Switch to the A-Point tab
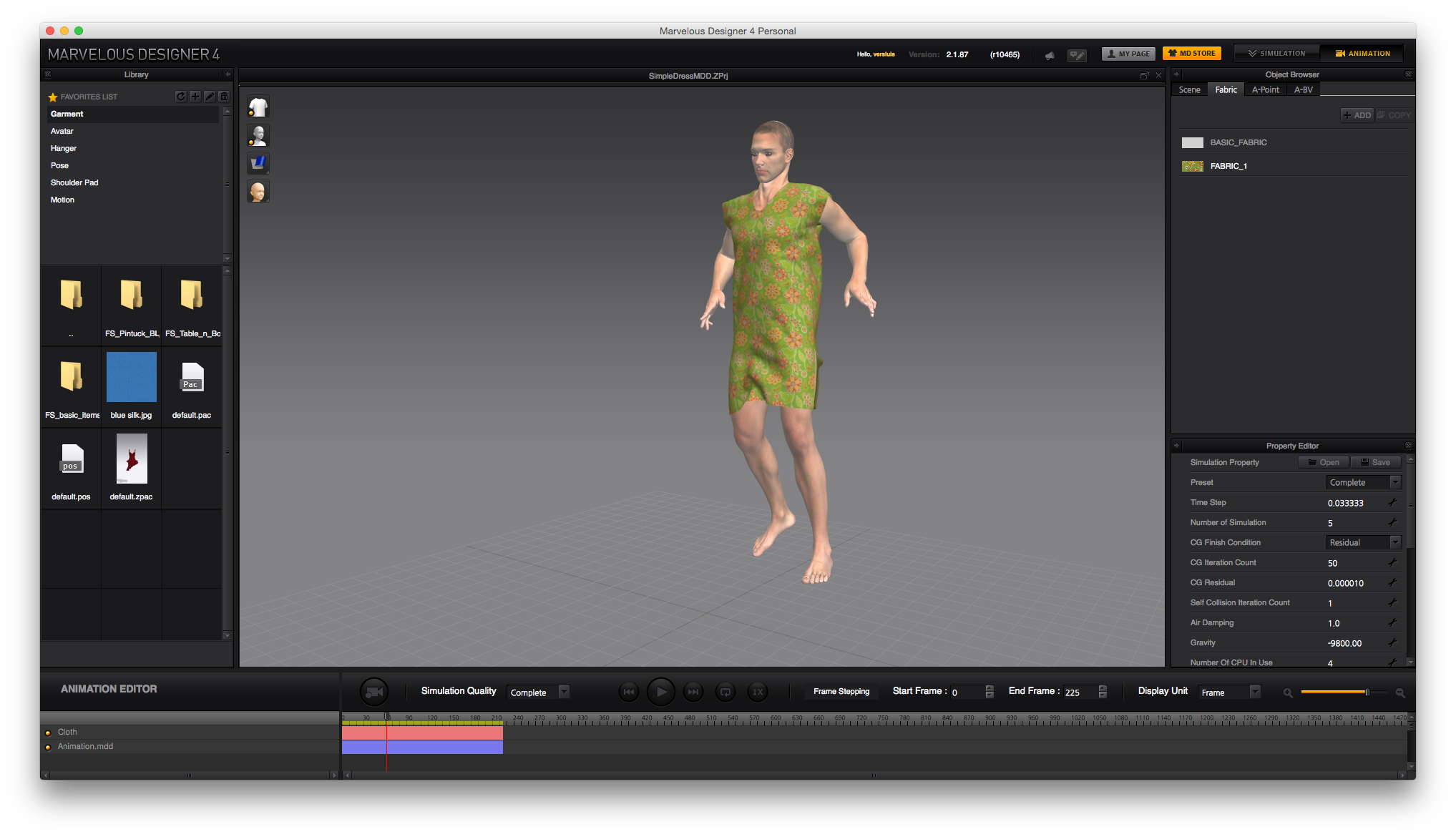 pyautogui.click(x=1265, y=90)
